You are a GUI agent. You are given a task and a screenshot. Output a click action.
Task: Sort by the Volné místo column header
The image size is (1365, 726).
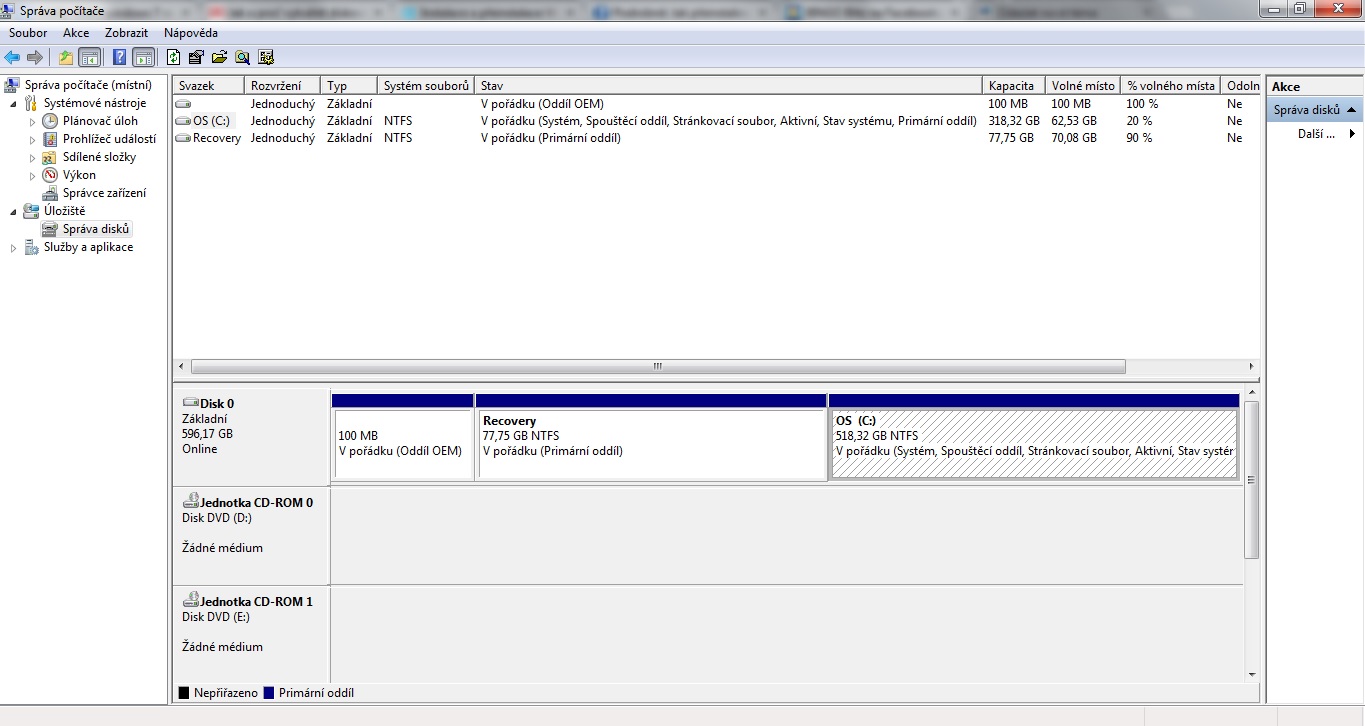[x=1083, y=86]
